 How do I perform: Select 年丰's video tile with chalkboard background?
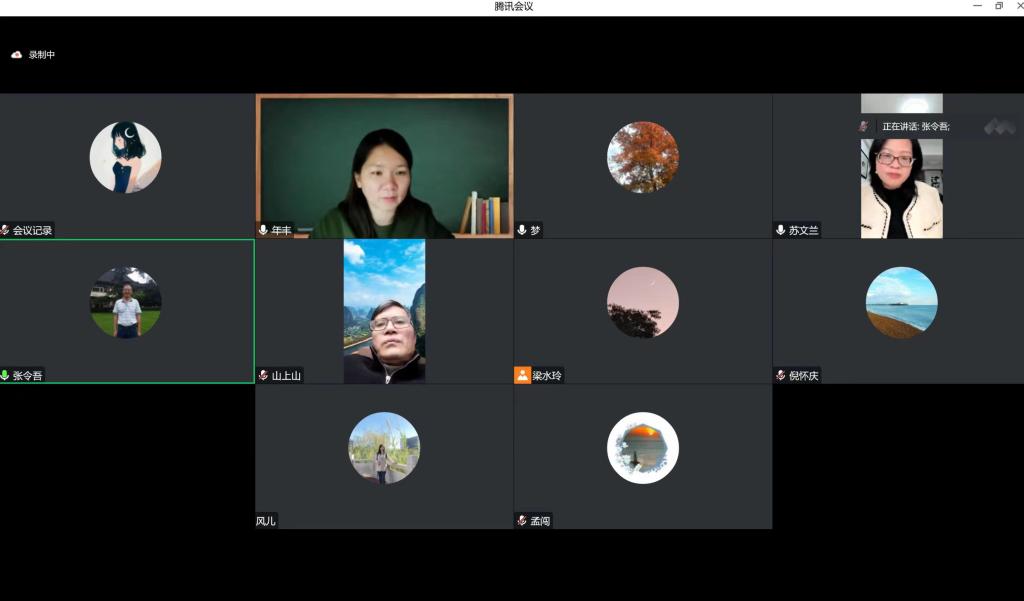click(x=384, y=165)
